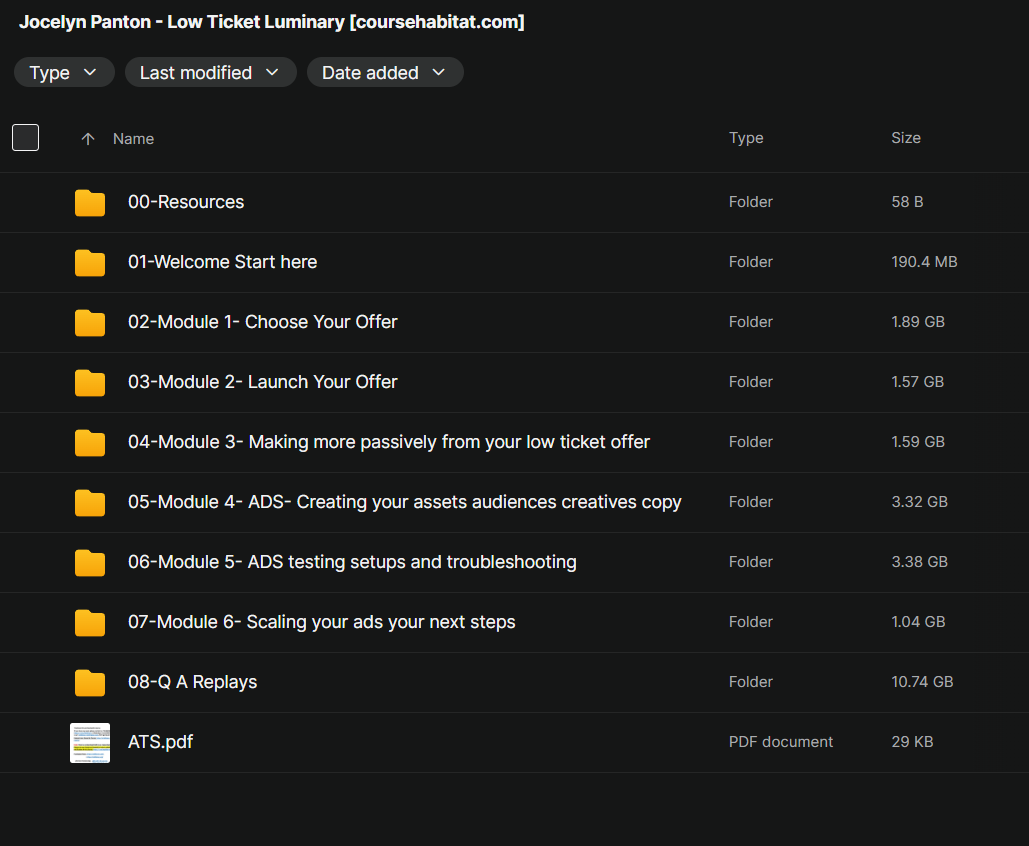Click folder icon for 04-Module 3 passive income
Viewport: 1029px width, 846px height.
pyautogui.click(x=90, y=442)
